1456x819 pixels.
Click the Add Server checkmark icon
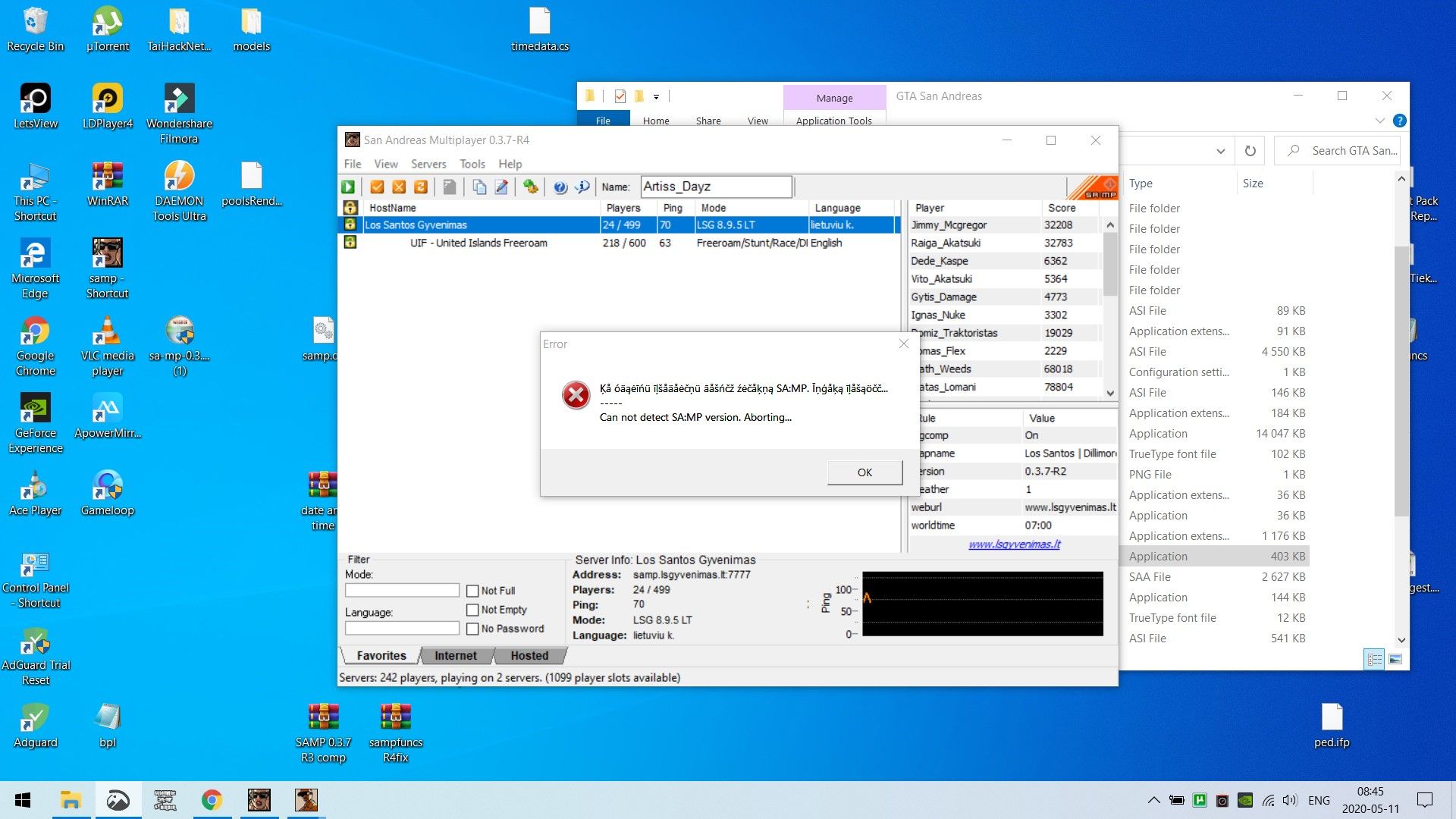pyautogui.click(x=377, y=187)
